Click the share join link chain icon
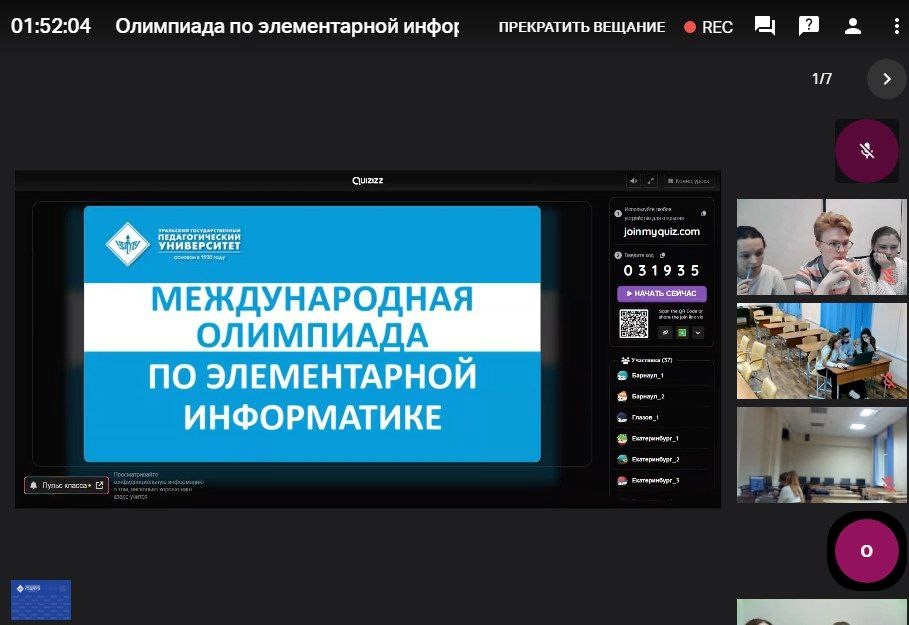The image size is (909, 625). click(x=665, y=332)
